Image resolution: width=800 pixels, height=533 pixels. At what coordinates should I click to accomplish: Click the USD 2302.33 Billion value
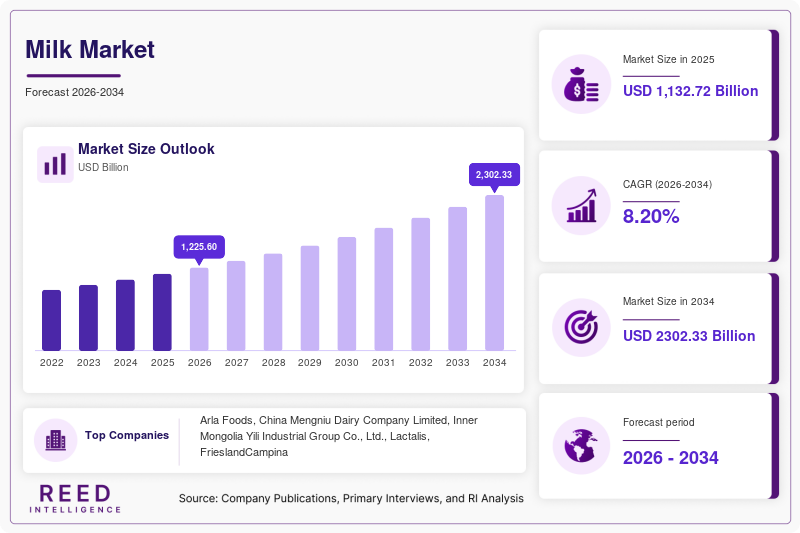pyautogui.click(x=689, y=336)
